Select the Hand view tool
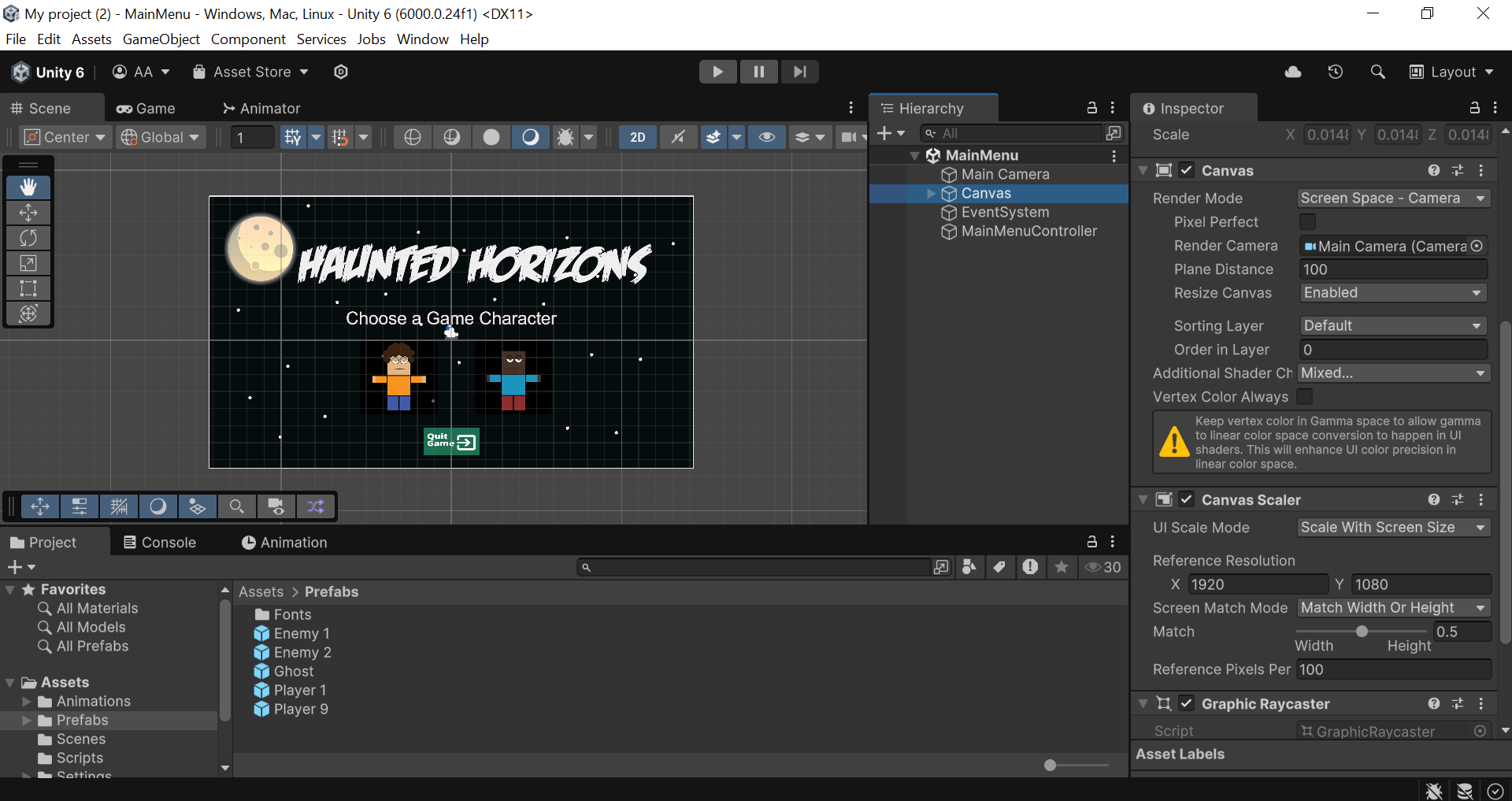1512x801 pixels. click(28, 187)
